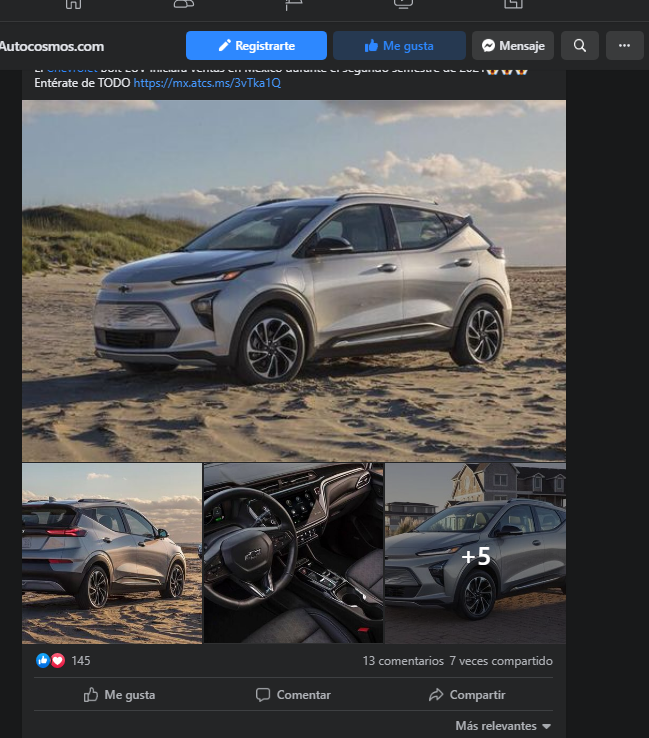The height and width of the screenshot is (738, 649).
Task: Show the 145 reactions count
Action: click(x=80, y=661)
